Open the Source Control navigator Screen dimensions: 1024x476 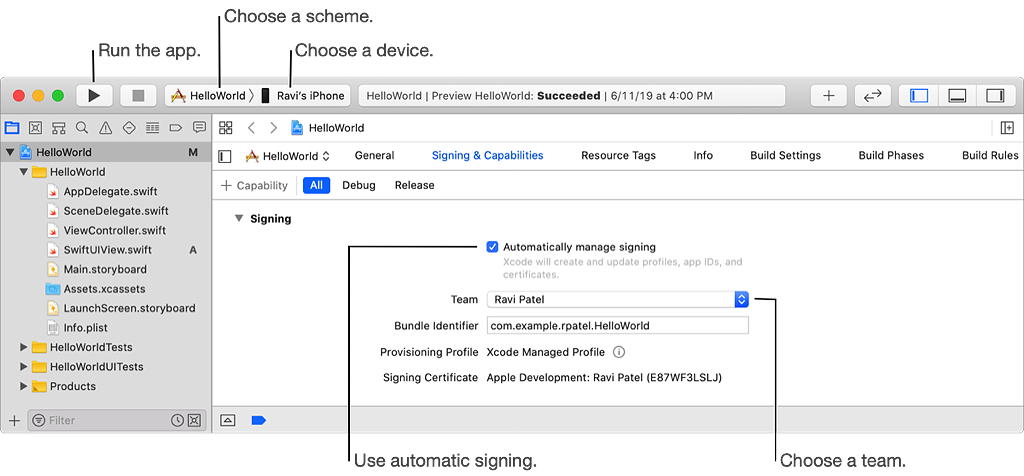click(x=35, y=127)
